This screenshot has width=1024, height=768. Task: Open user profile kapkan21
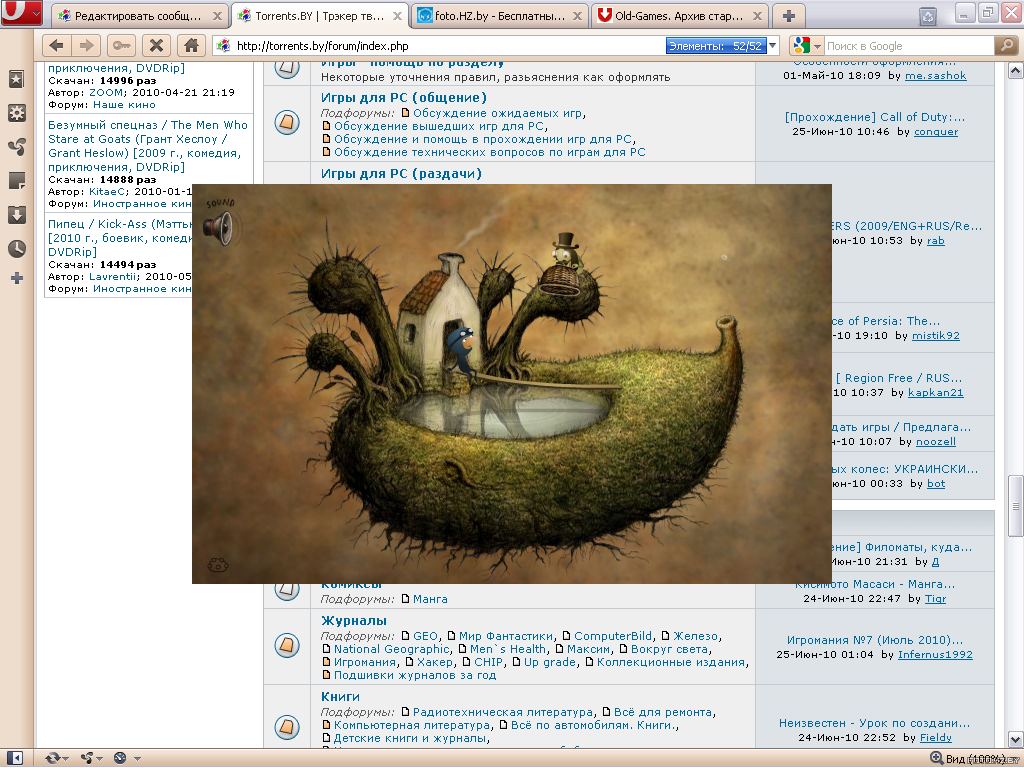(935, 393)
